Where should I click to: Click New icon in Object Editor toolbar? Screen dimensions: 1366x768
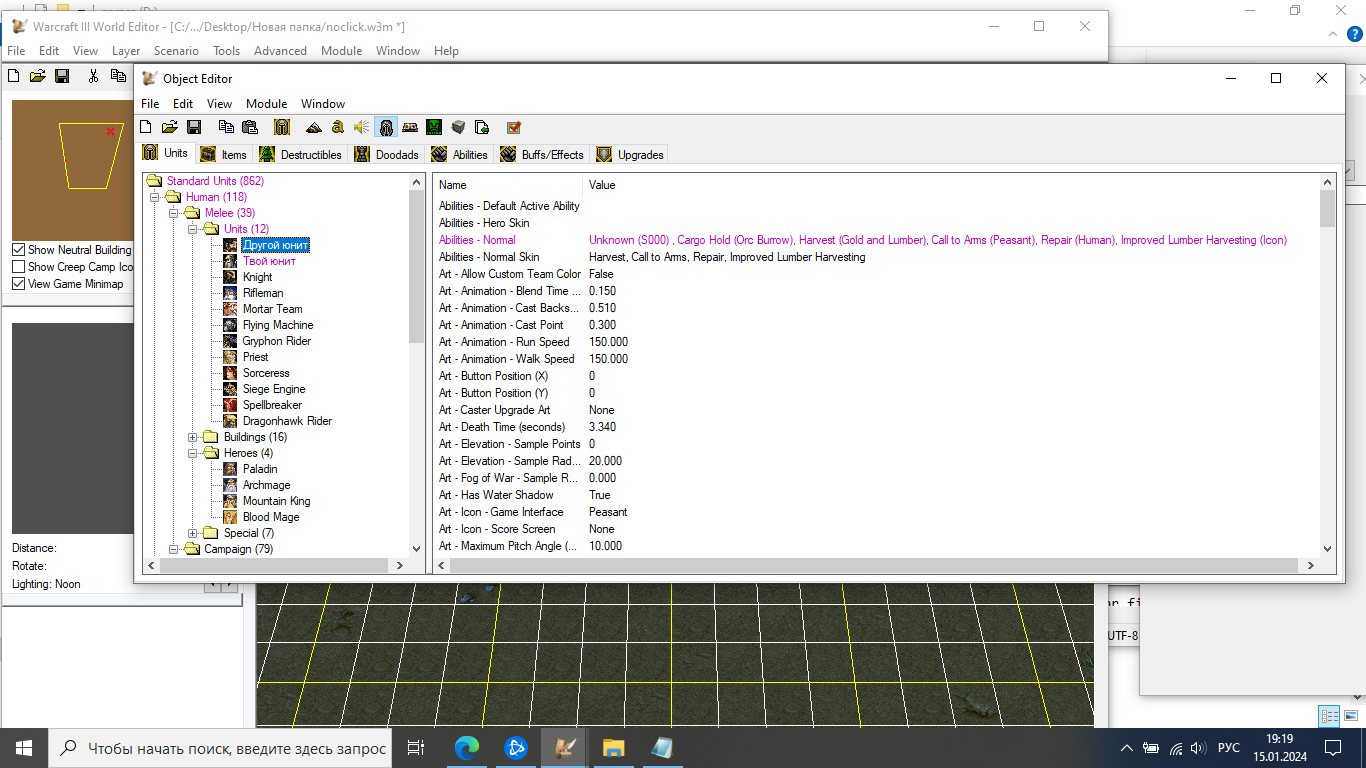point(146,127)
